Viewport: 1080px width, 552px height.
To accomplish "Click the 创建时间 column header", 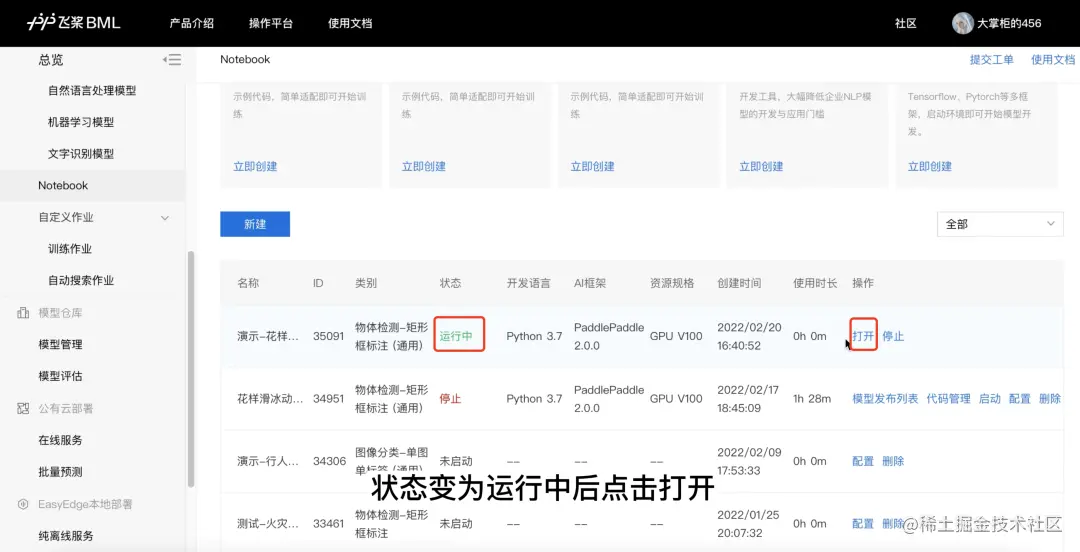I will click(739, 283).
